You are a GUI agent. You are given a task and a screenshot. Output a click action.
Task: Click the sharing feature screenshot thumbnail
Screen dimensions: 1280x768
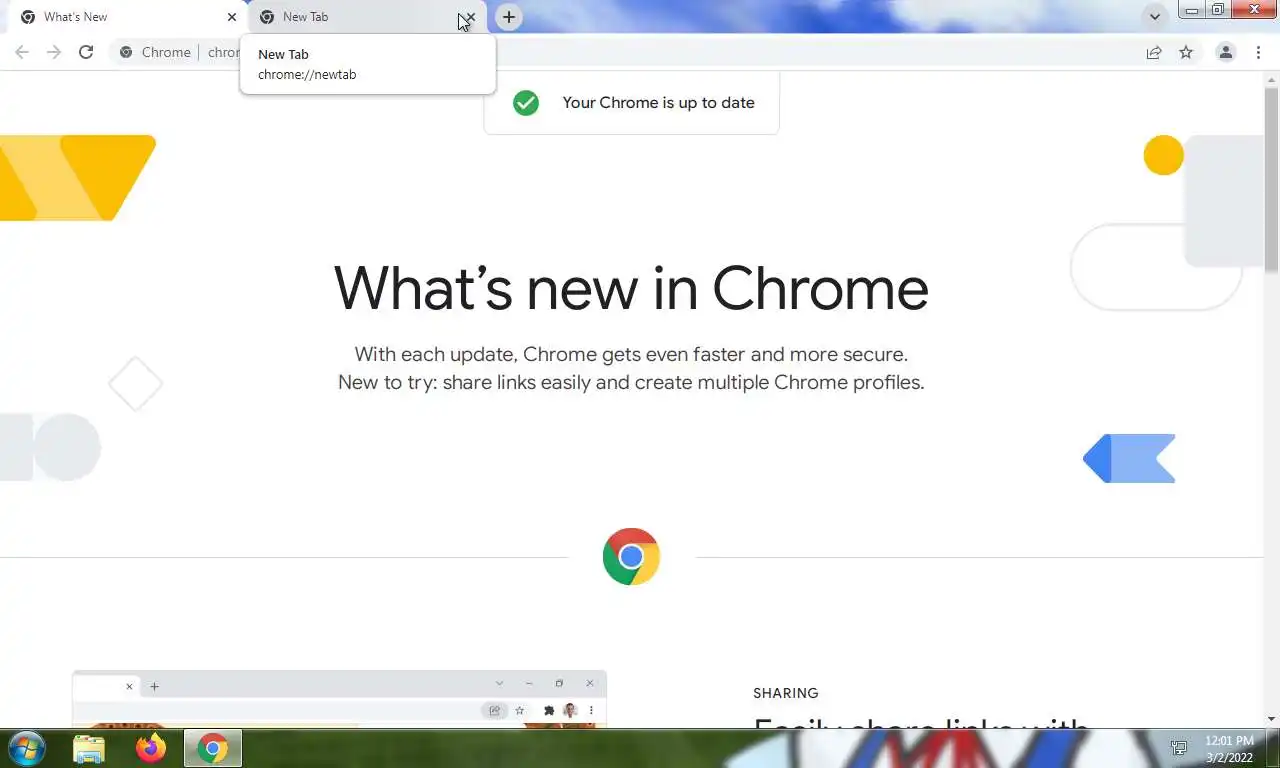pyautogui.click(x=339, y=699)
